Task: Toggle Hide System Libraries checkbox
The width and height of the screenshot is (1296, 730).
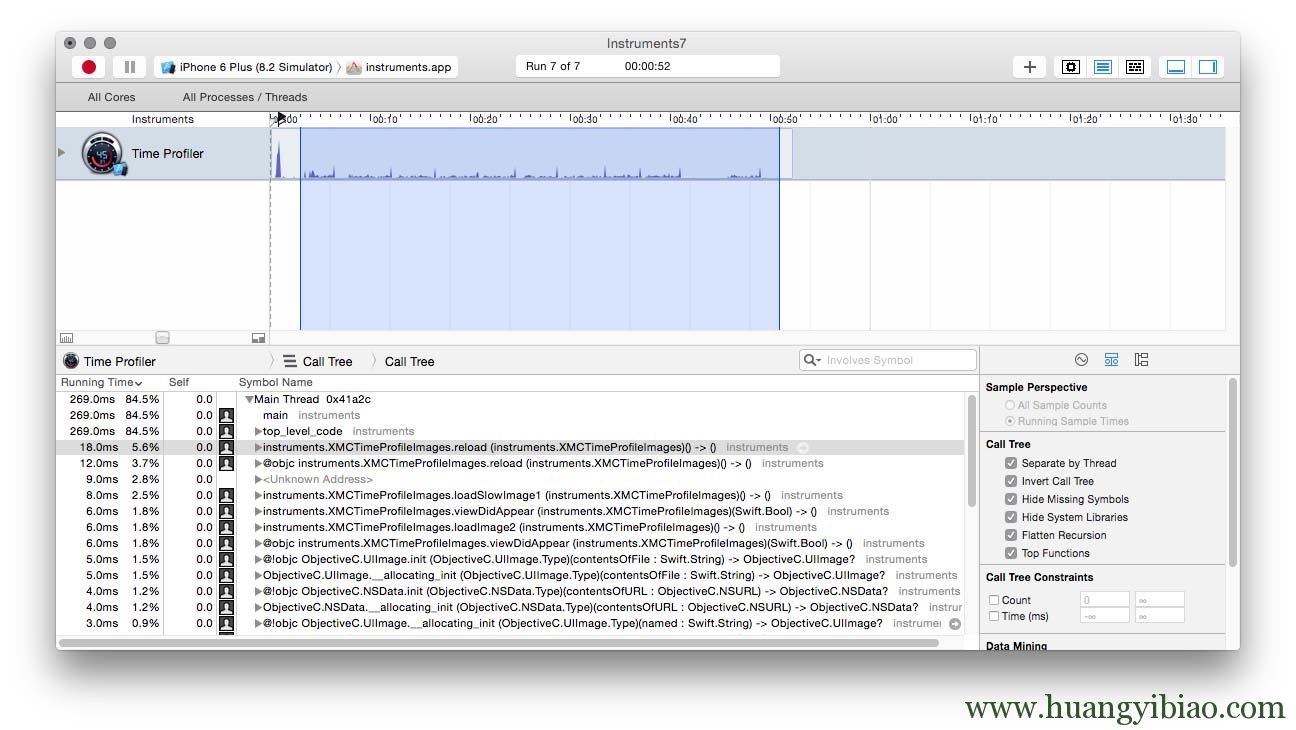Action: point(1011,517)
